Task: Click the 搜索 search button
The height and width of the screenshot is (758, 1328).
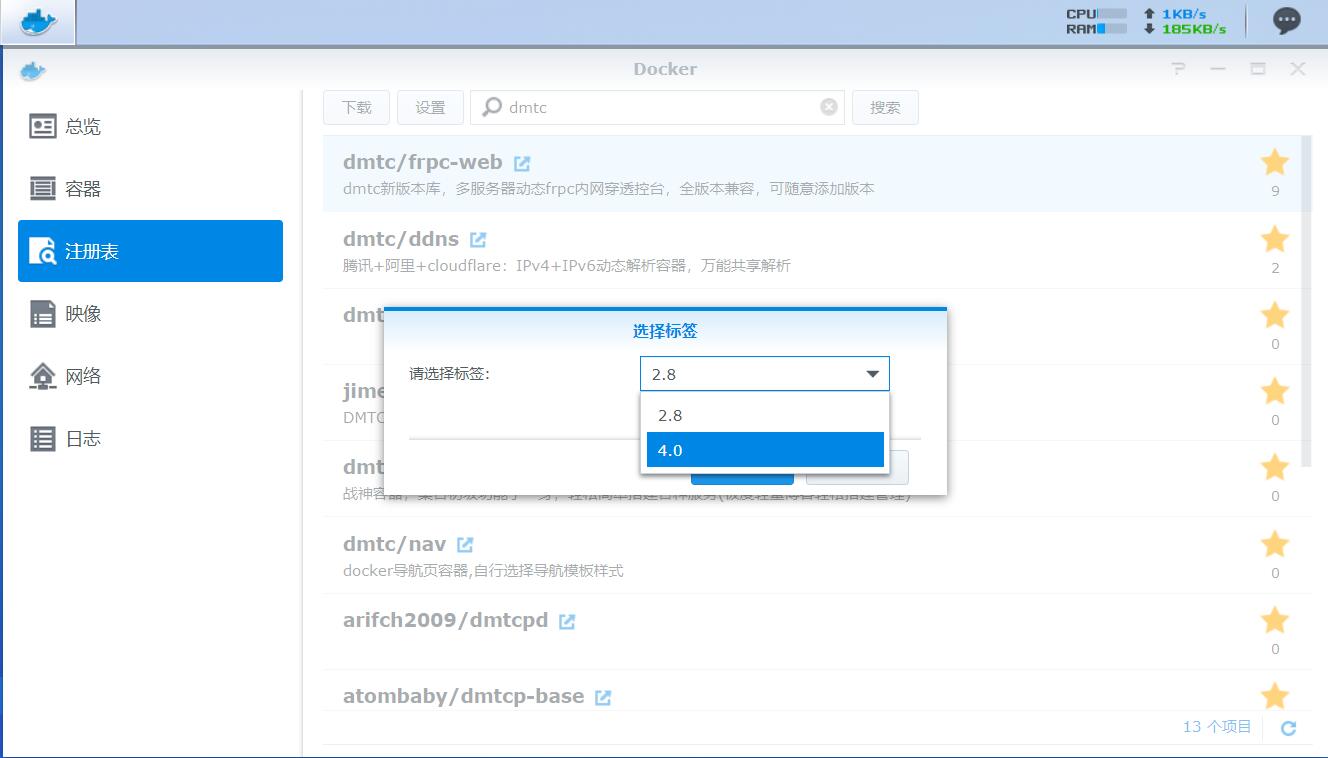Action: coord(885,107)
